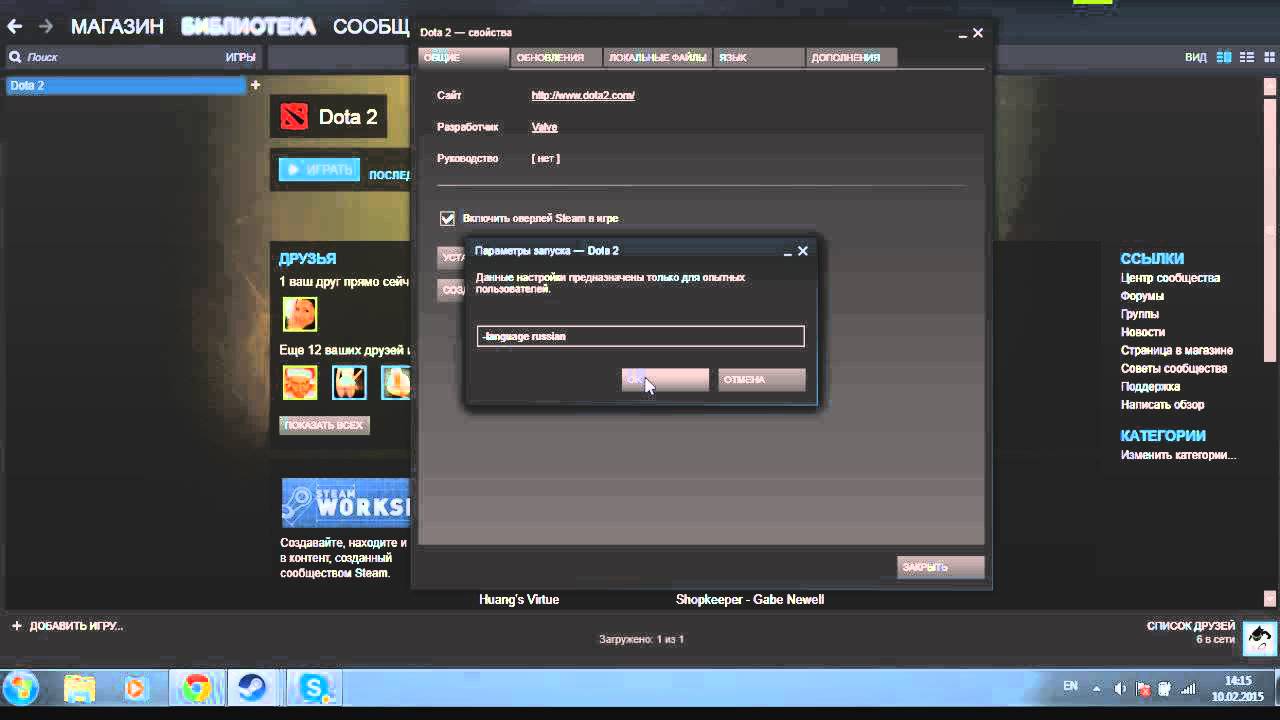Open the Valve developer link
1280x720 pixels.
click(x=544, y=127)
